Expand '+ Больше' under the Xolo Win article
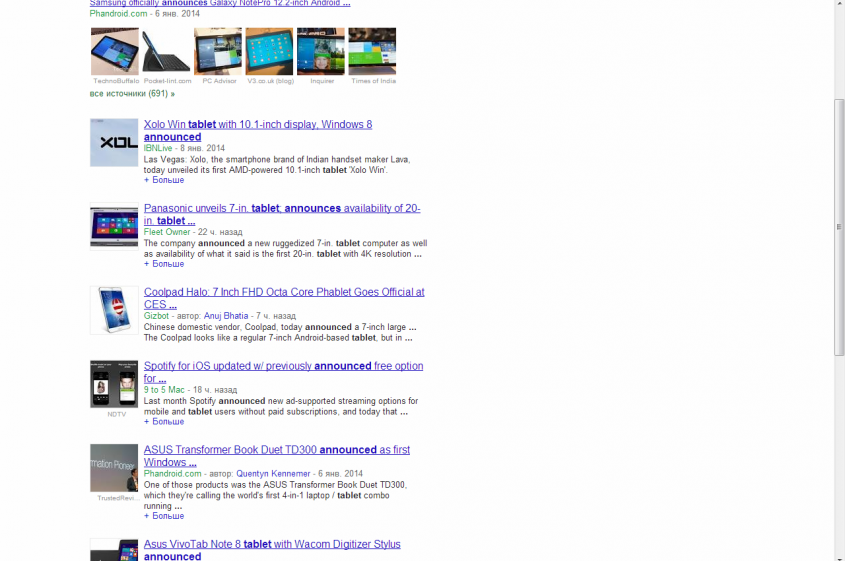The height and width of the screenshot is (561, 845). tap(164, 180)
